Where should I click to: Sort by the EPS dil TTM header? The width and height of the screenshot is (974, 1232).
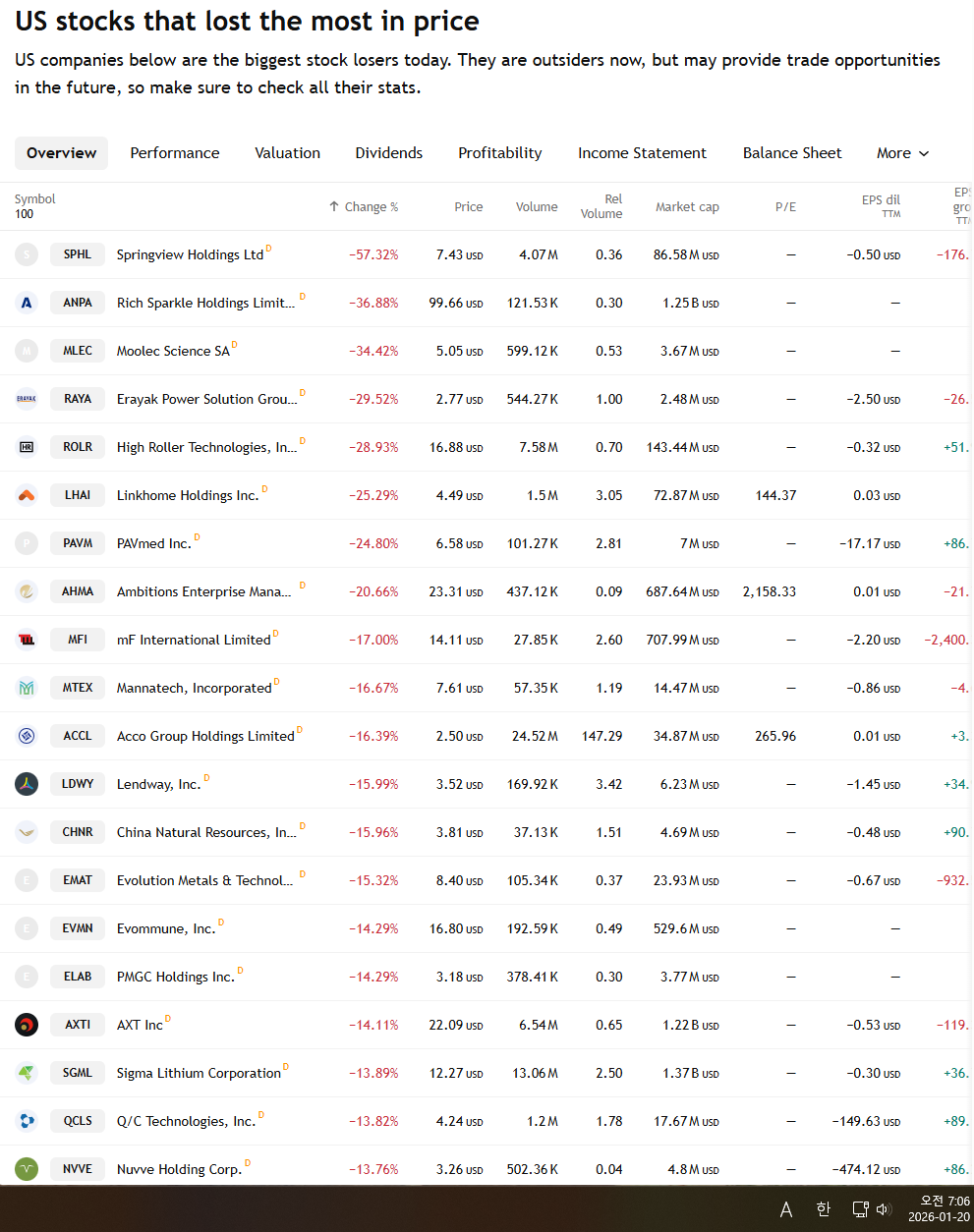881,205
